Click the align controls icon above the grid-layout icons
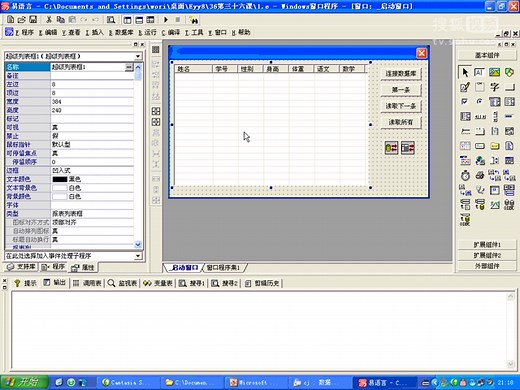The width and height of the screenshot is (520, 390). pyautogui.click(x=156, y=50)
